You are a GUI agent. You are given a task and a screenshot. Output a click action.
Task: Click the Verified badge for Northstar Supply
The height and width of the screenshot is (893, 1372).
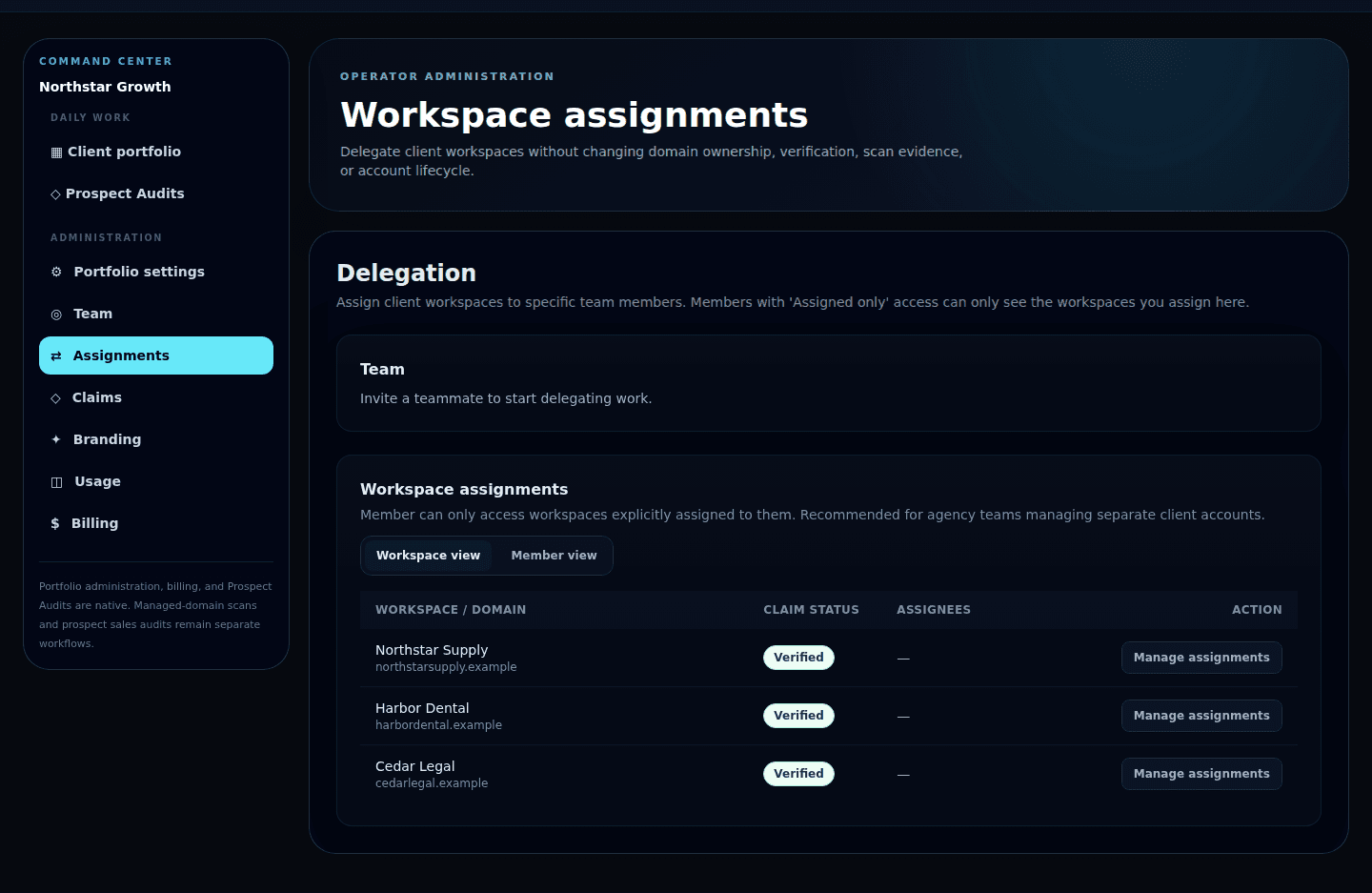point(798,658)
